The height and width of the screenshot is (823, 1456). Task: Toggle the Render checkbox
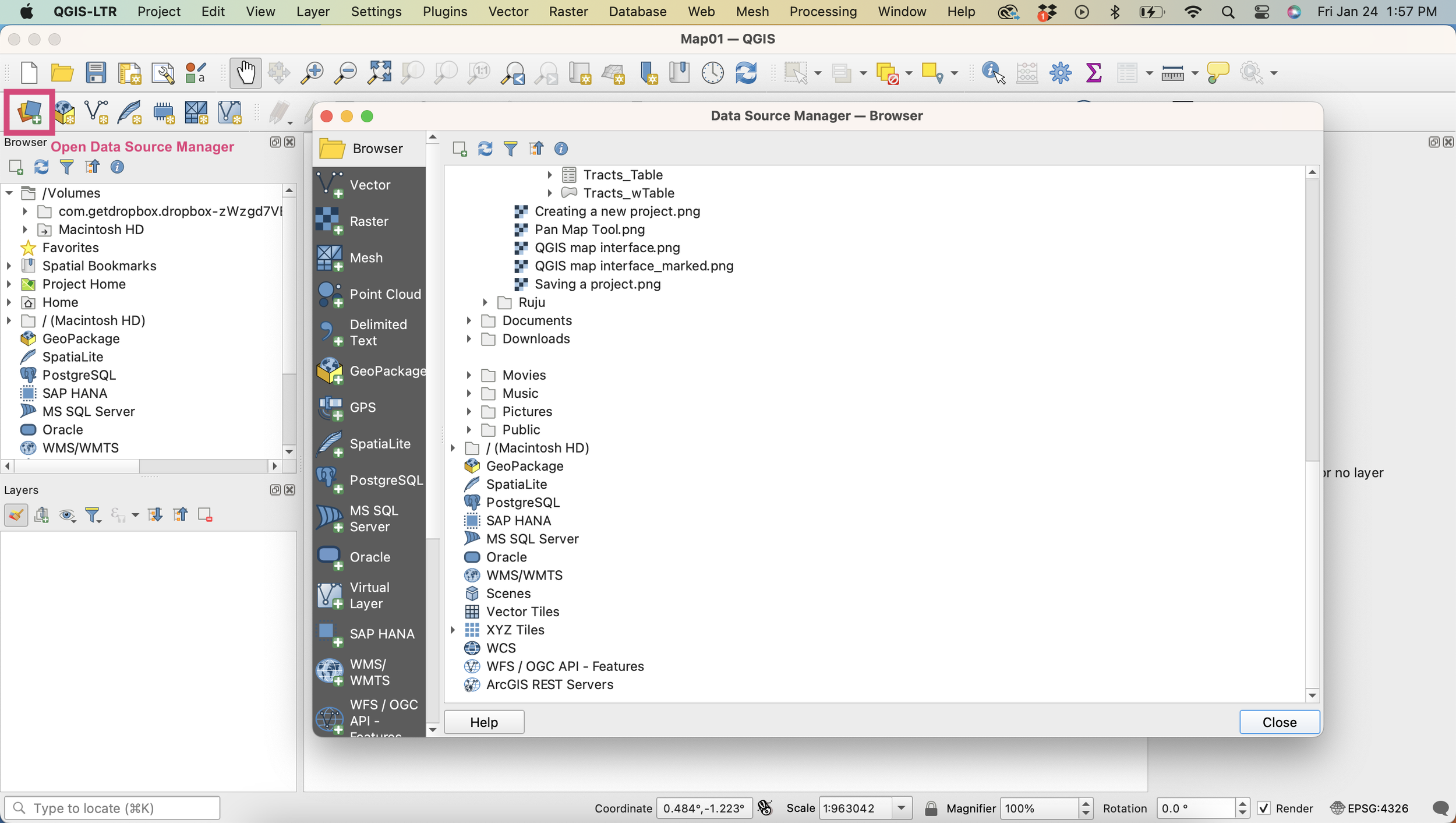pyautogui.click(x=1263, y=808)
